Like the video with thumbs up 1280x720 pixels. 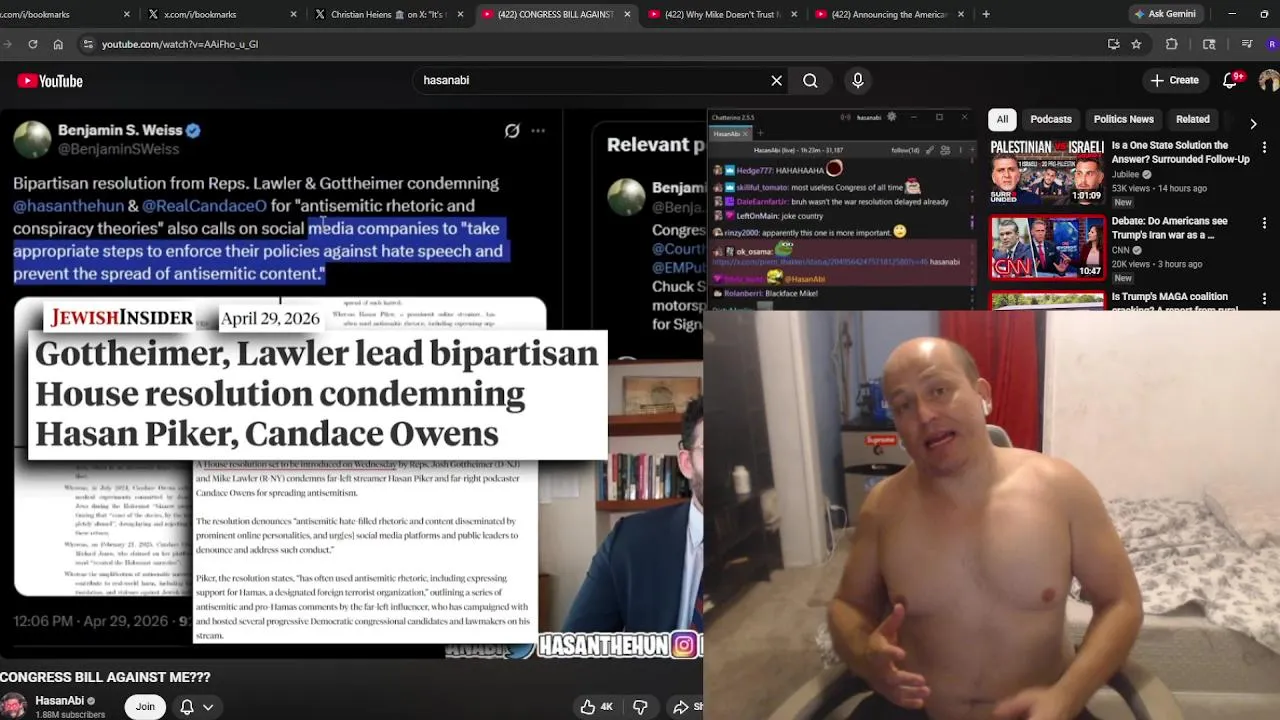tap(596, 707)
